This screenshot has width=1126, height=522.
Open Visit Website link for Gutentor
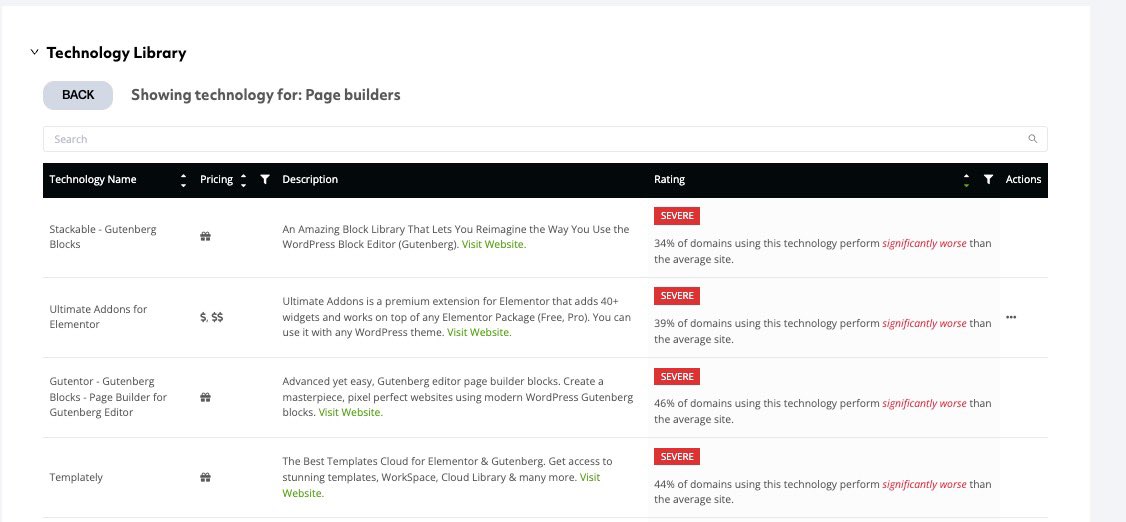pos(350,413)
